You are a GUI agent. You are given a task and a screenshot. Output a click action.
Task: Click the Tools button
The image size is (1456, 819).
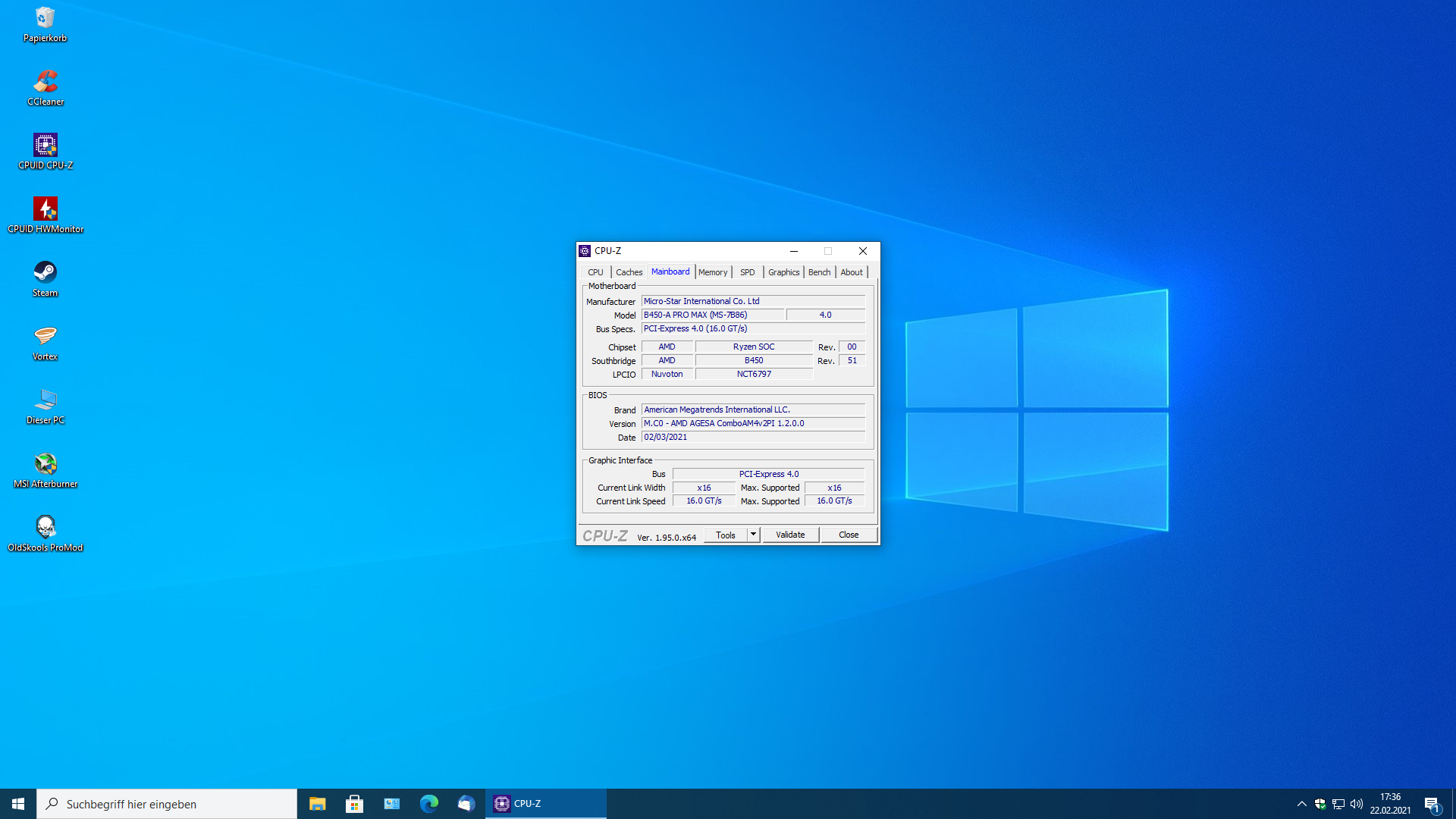[x=726, y=535]
